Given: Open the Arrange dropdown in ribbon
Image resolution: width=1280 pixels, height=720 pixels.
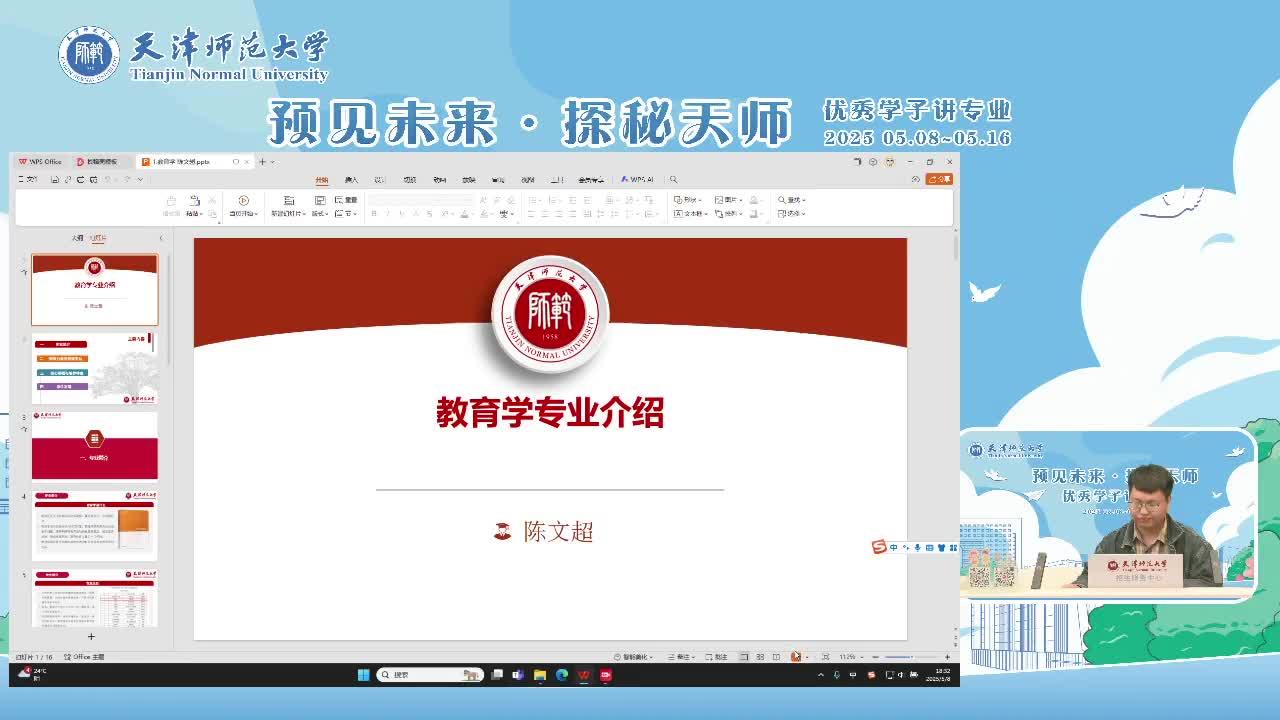Looking at the screenshot, I should [727, 214].
